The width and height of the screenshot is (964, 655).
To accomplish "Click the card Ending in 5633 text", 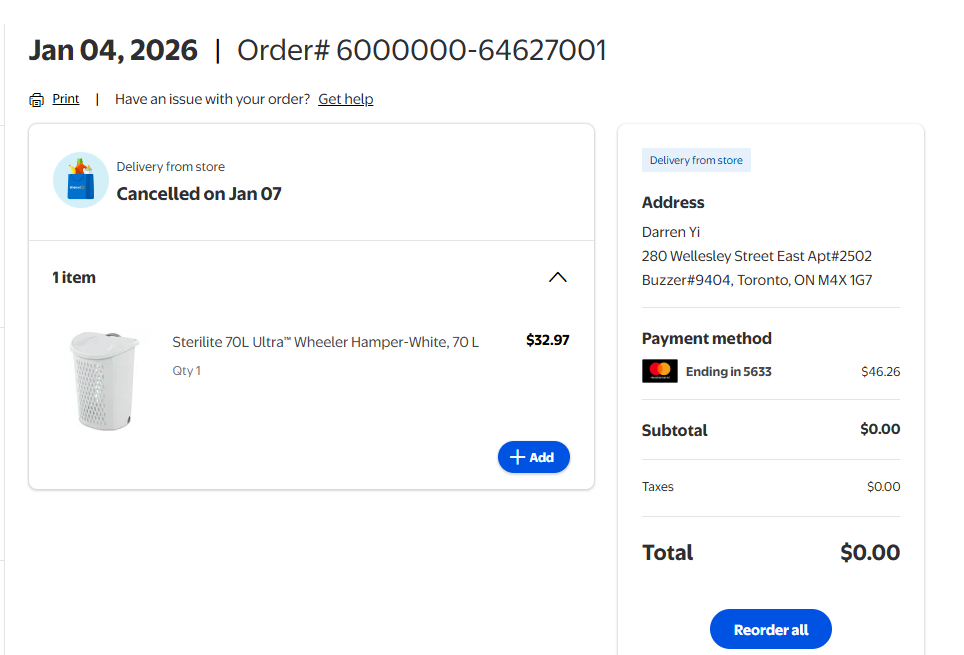I will click(728, 371).
